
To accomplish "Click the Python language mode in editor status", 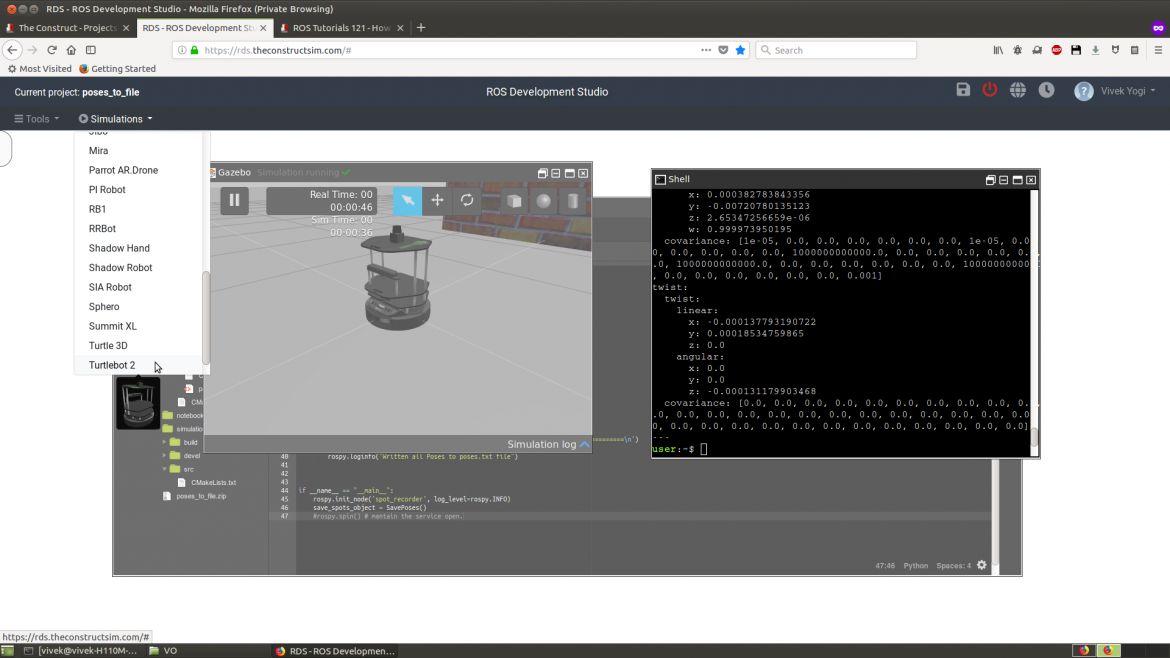I will (x=916, y=565).
